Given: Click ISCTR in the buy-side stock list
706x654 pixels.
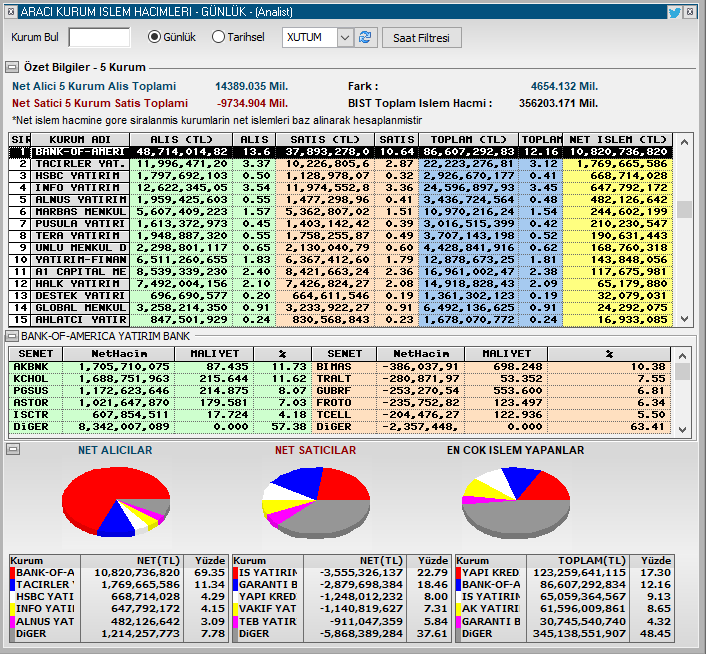Looking at the screenshot, I should click(31, 415).
